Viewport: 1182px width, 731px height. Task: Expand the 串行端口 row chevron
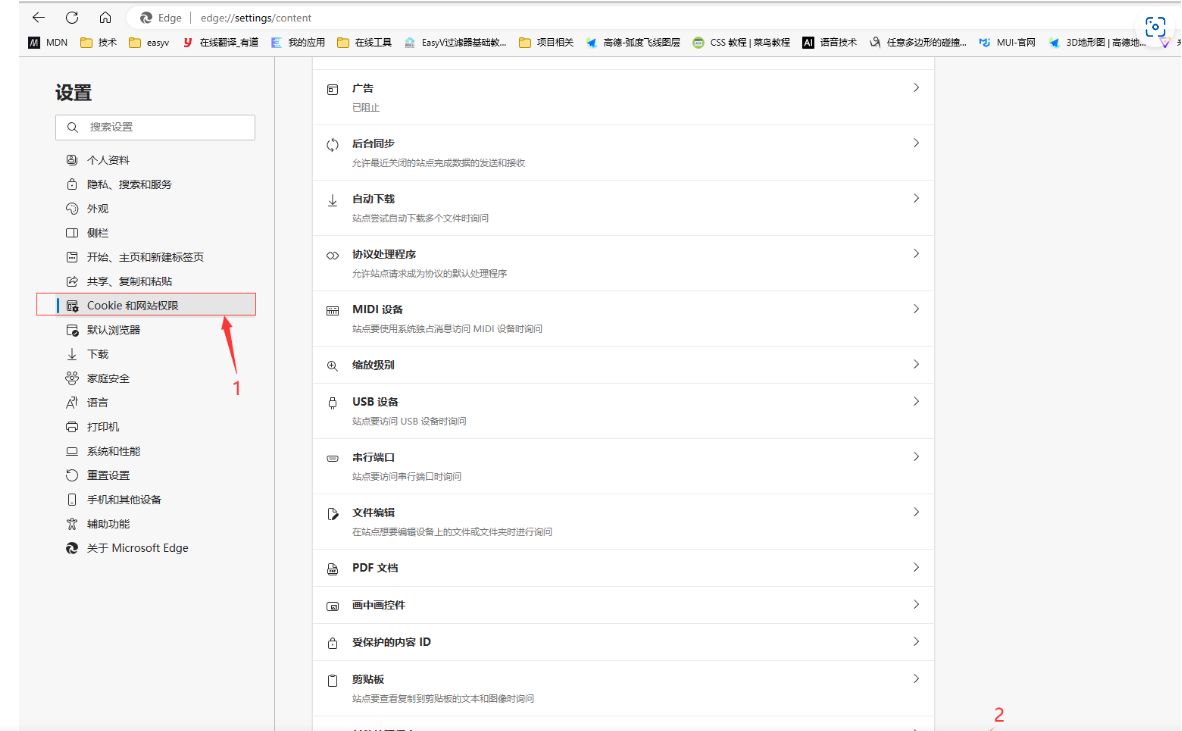(x=916, y=457)
